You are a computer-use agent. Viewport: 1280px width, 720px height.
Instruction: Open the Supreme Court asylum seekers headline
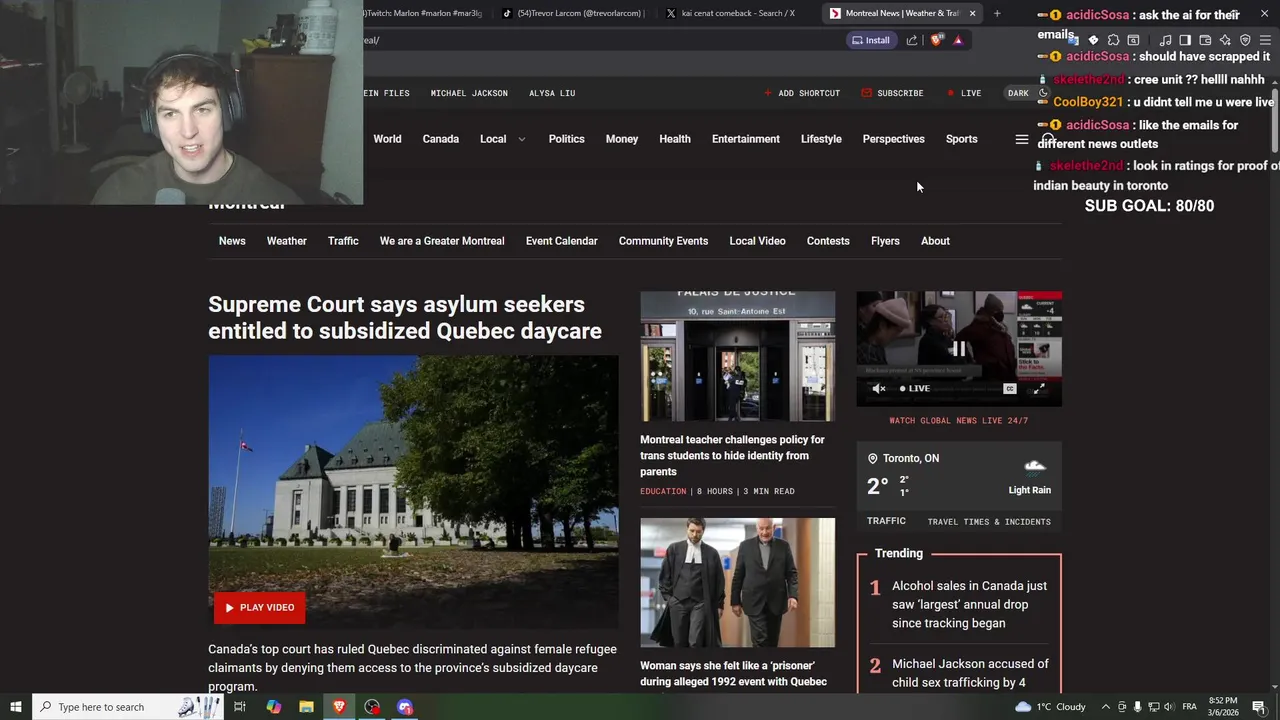point(405,317)
